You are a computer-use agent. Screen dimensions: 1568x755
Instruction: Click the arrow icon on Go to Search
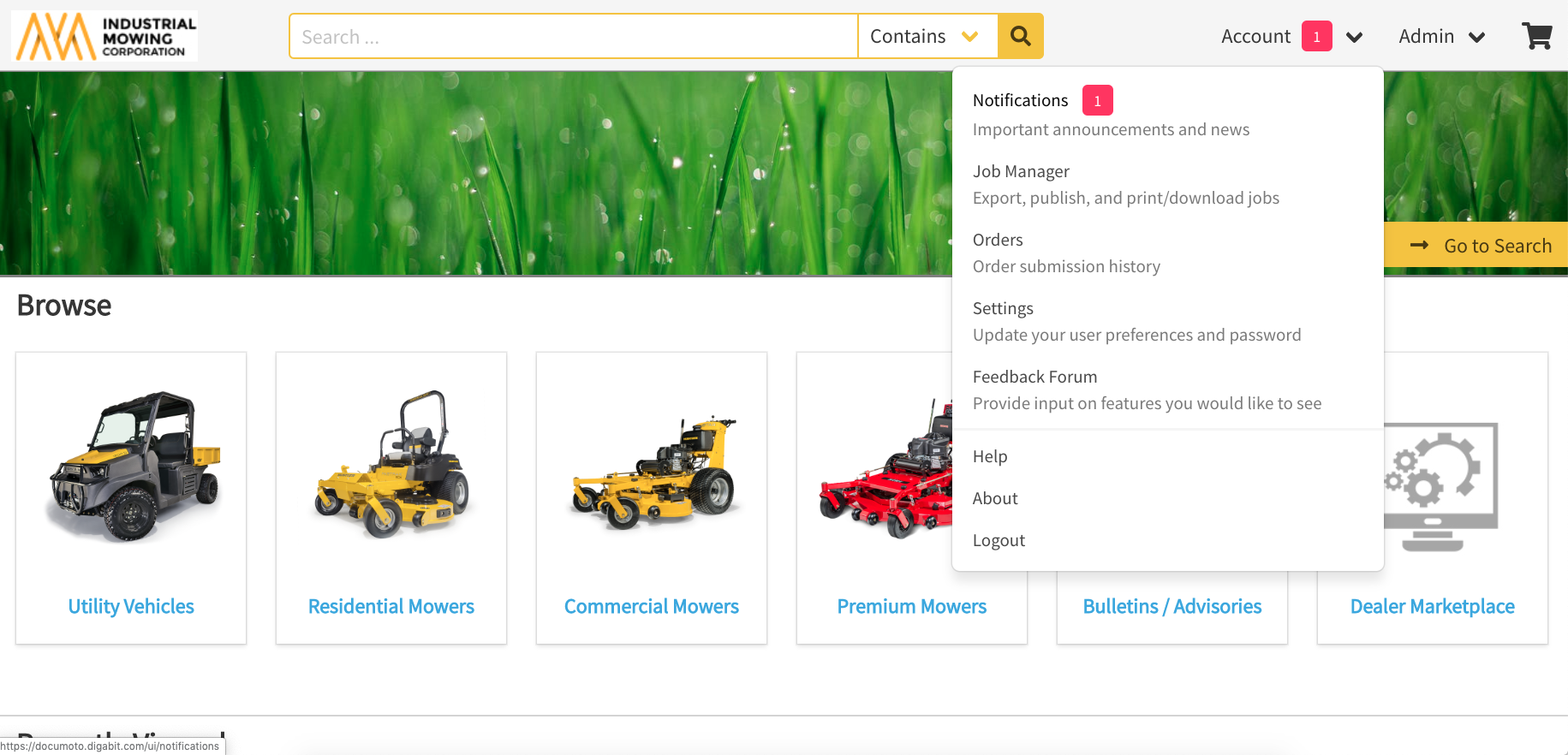[x=1419, y=246]
